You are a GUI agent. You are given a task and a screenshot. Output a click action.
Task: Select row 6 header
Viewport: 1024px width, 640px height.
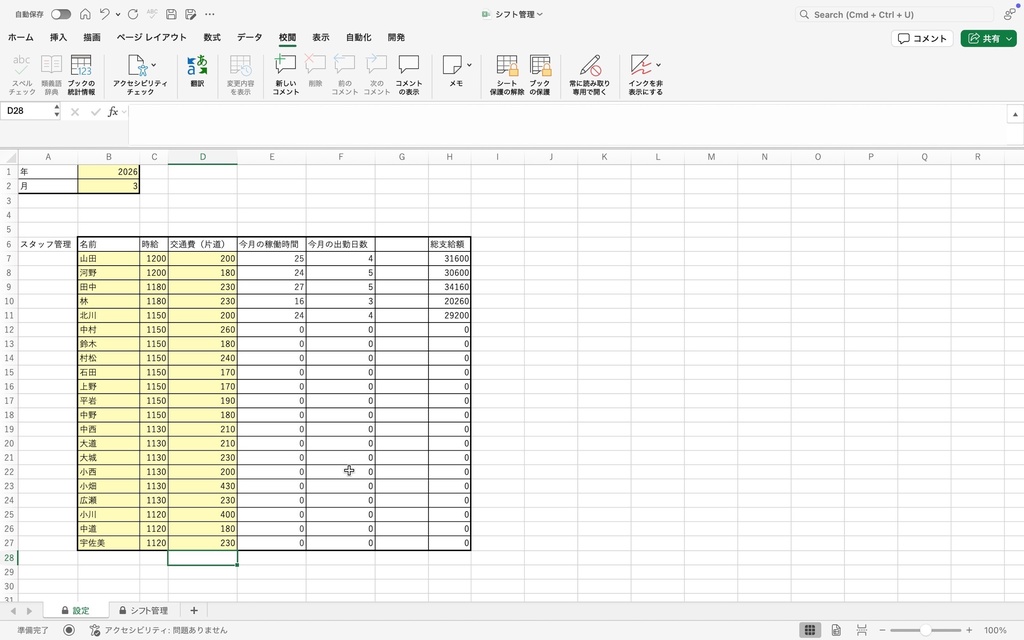(9, 244)
